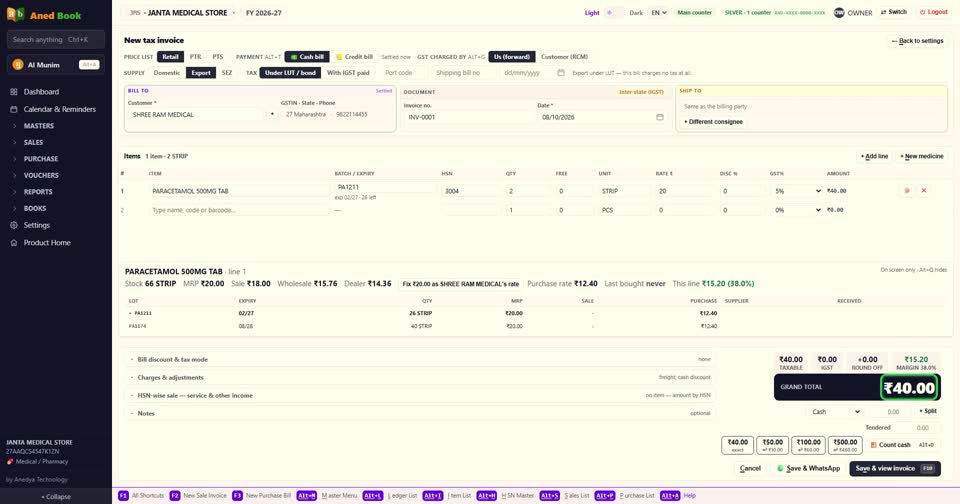Select the PTR price list
Viewport: 960px width, 504px height.
[195, 57]
